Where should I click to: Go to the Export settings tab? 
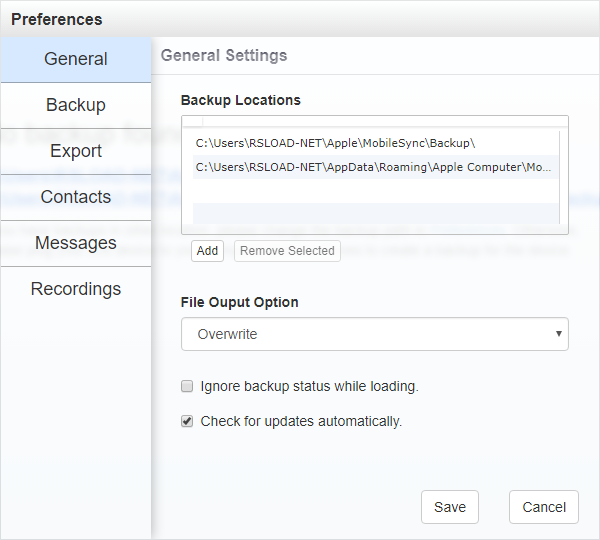76,151
